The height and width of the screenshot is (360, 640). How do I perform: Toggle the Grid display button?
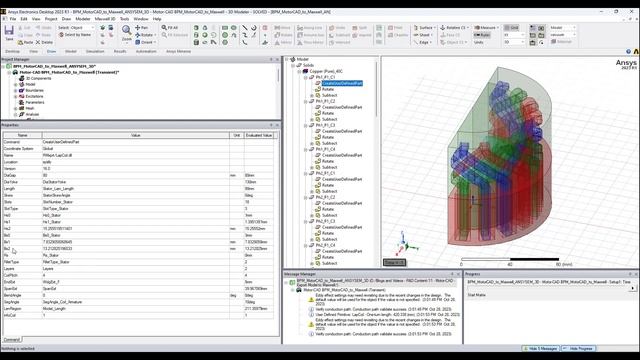point(511,27)
